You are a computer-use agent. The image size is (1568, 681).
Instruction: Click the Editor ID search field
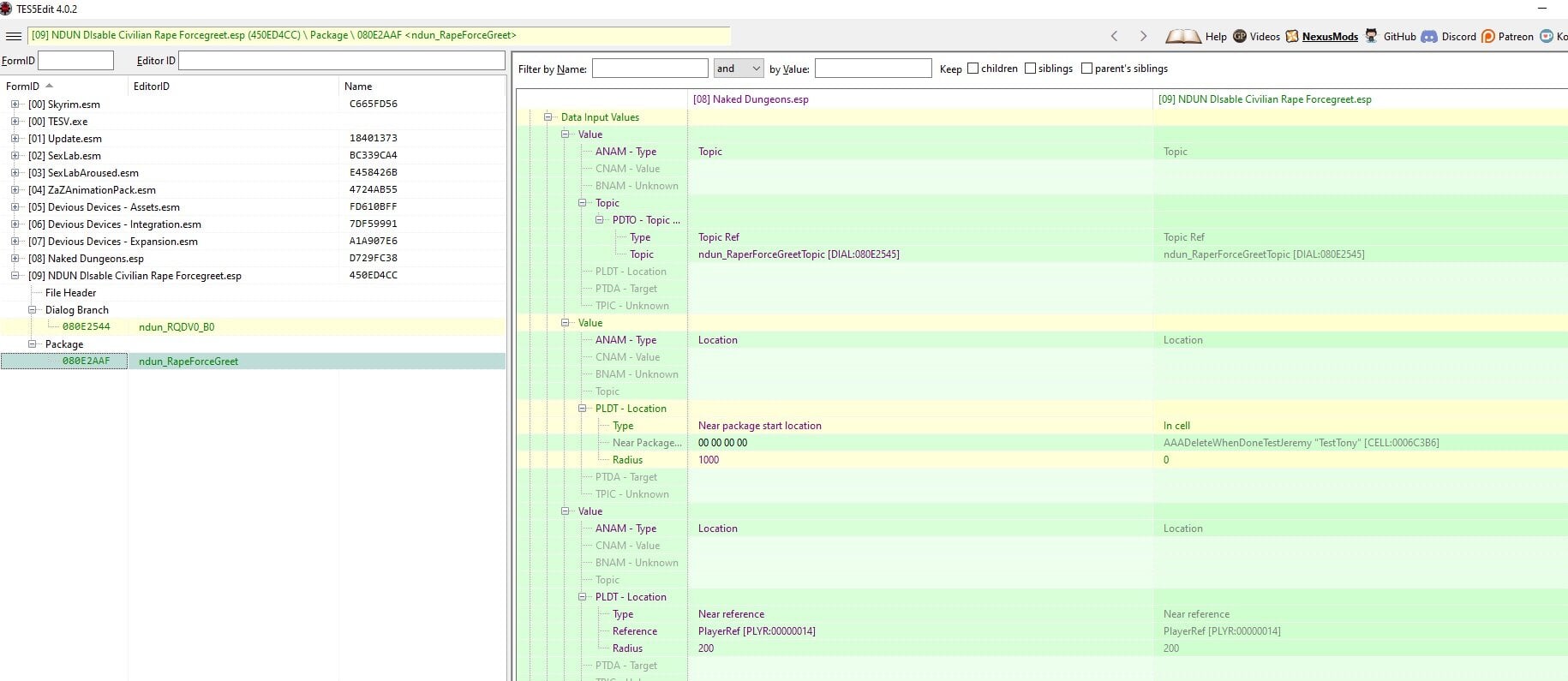pos(341,60)
